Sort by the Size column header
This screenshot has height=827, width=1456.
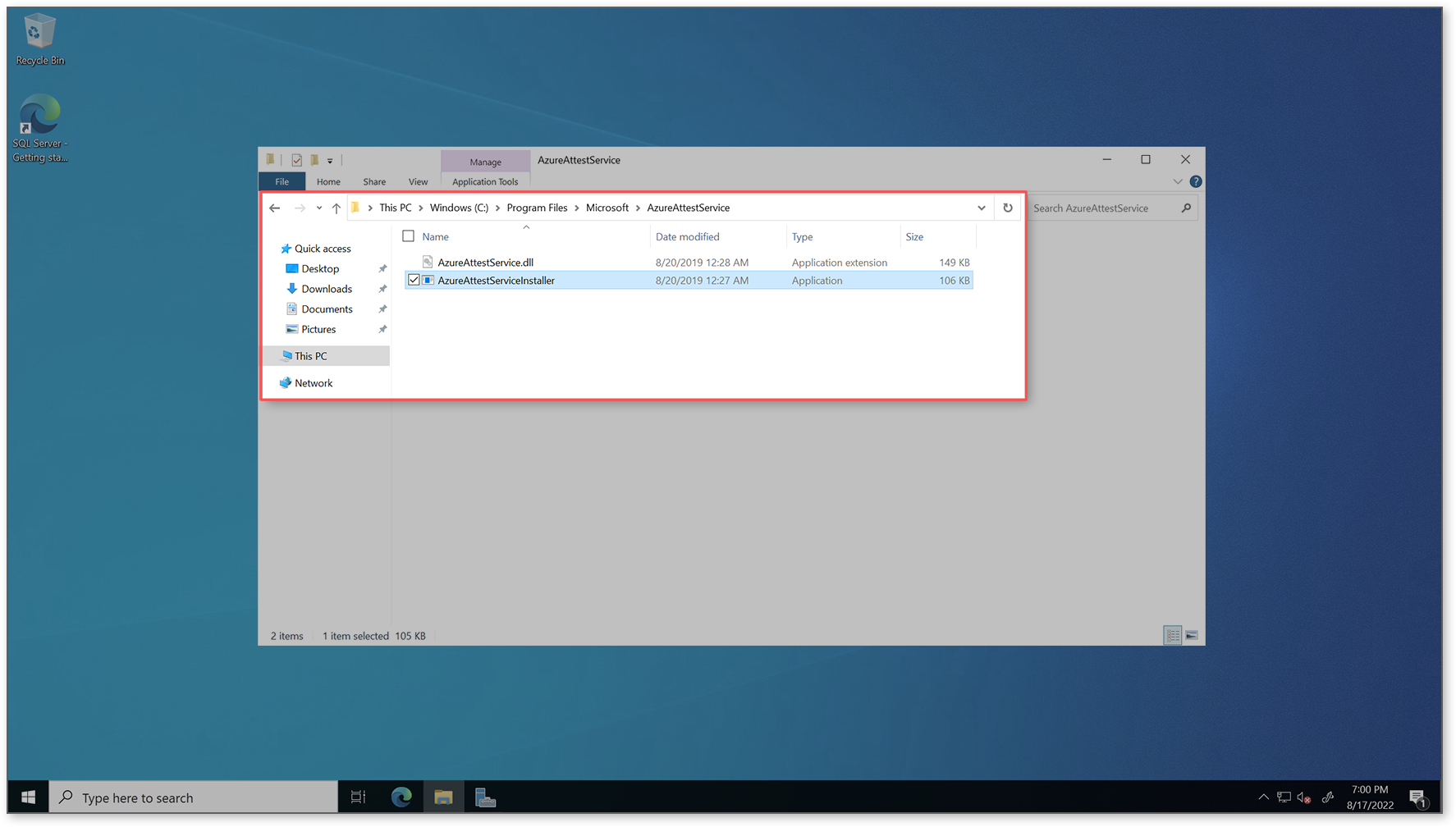point(938,236)
